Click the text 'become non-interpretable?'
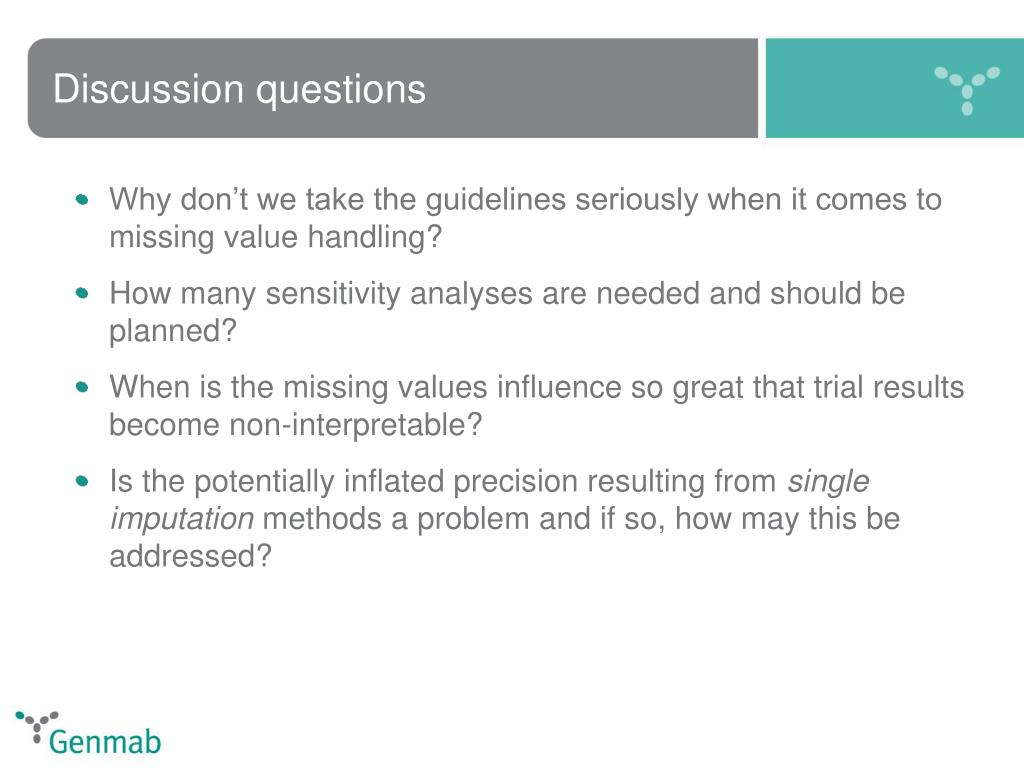 click(x=296, y=425)
